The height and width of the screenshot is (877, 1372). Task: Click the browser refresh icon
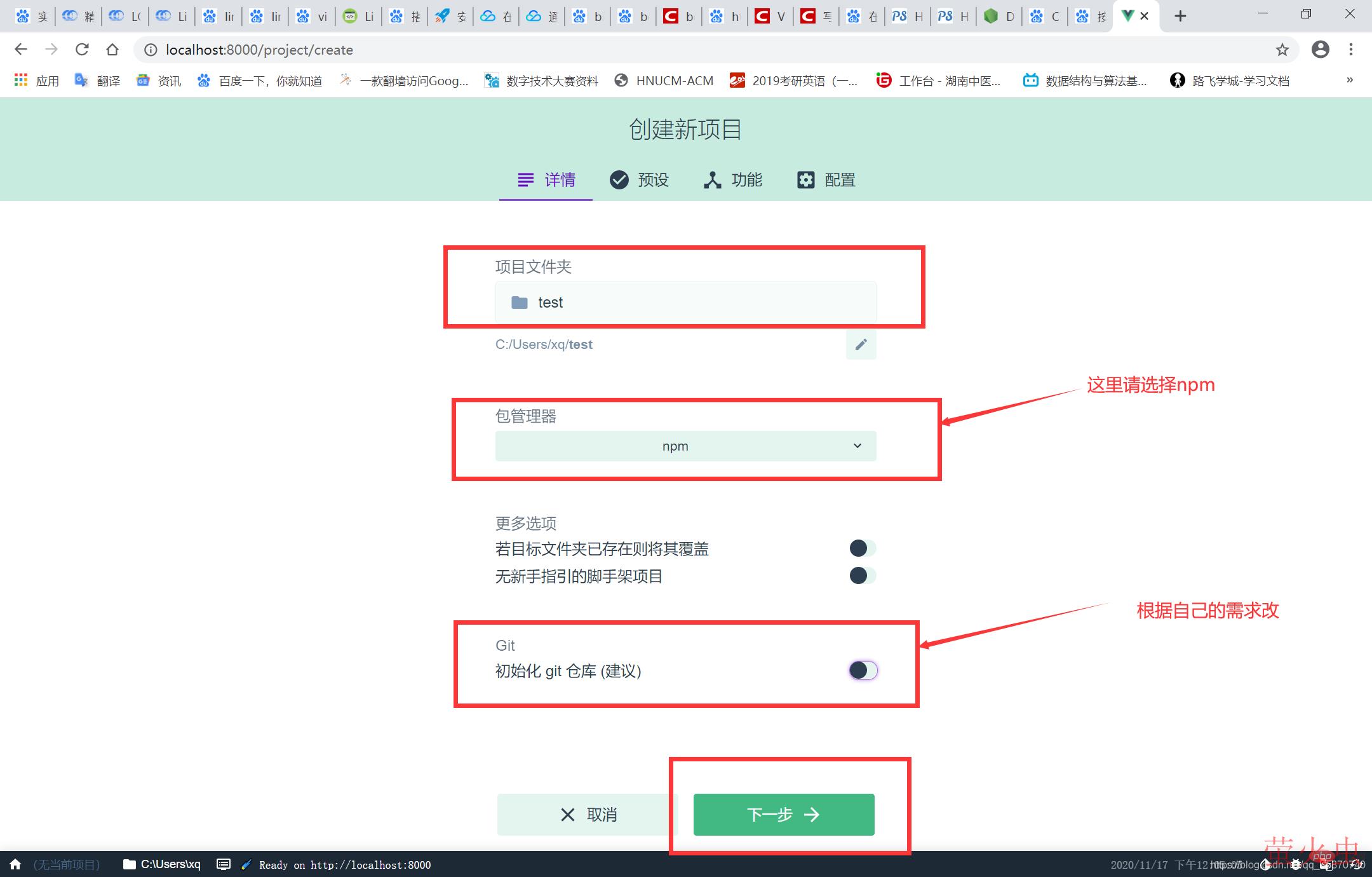click(83, 50)
